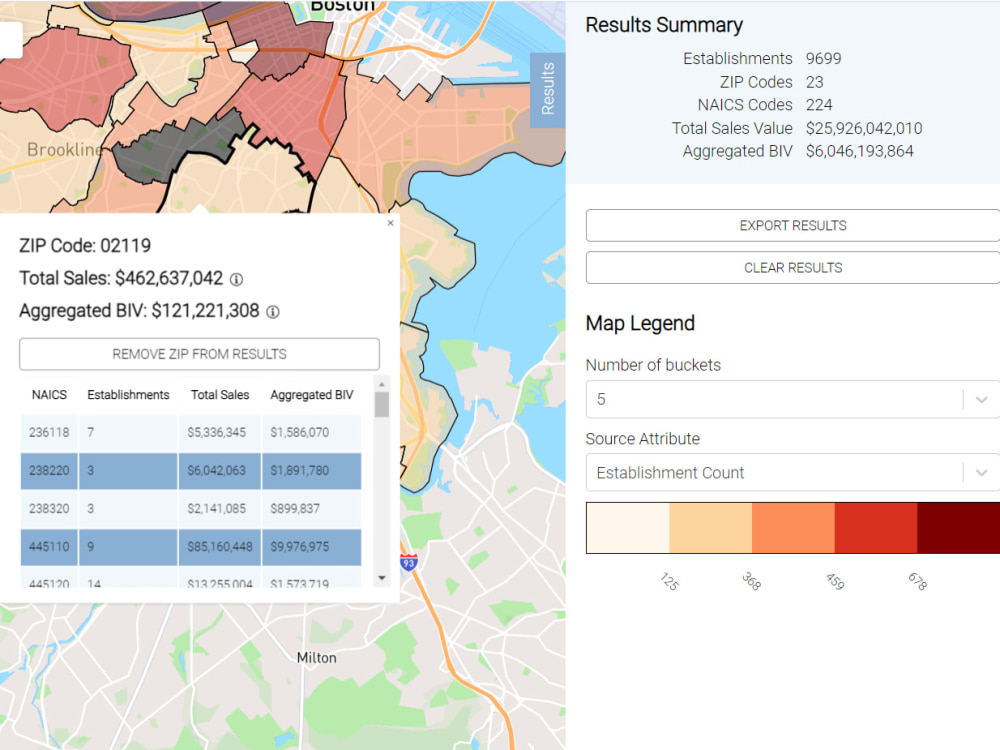Click the CLEAR RESULTS button

[x=792, y=267]
